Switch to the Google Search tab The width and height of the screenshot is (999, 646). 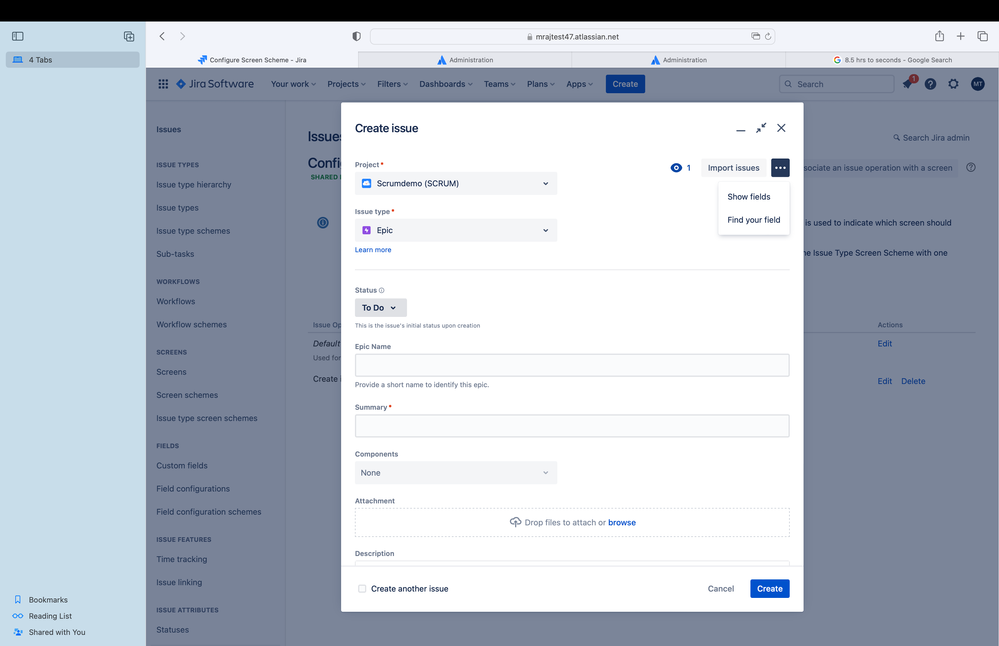(x=892, y=60)
